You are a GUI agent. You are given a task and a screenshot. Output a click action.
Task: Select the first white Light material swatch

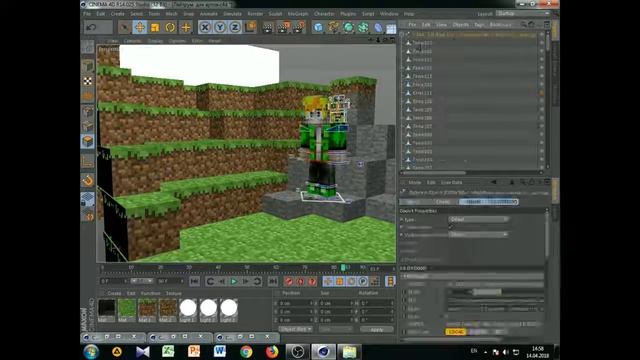click(188, 308)
